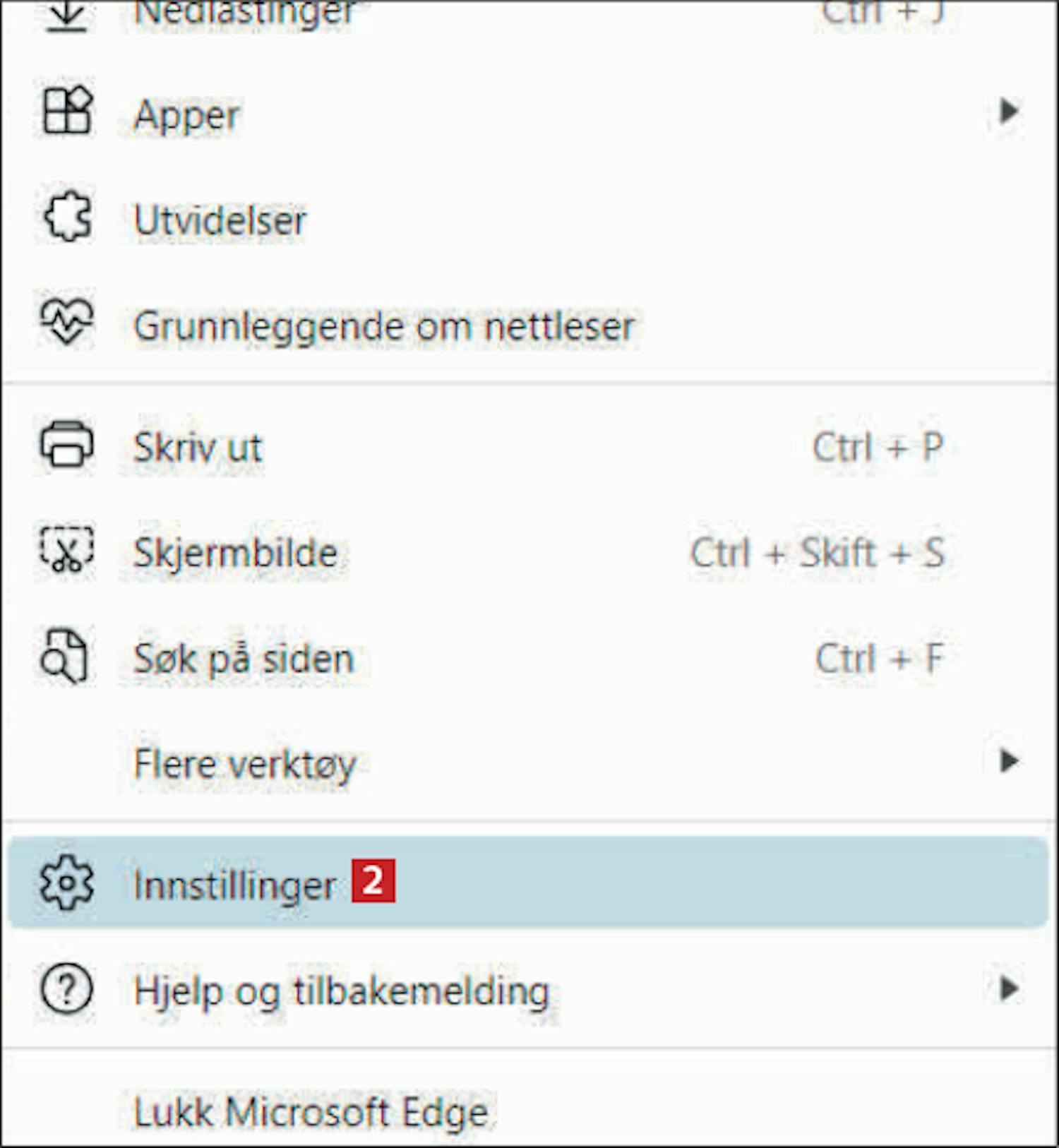Select Lukk Microsoft Edge
This screenshot has height=1148, width=1059.
[529, 1111]
